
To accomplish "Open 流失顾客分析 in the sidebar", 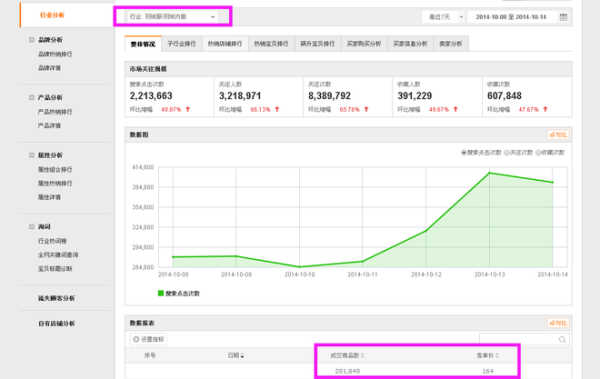I will click(x=56, y=298).
